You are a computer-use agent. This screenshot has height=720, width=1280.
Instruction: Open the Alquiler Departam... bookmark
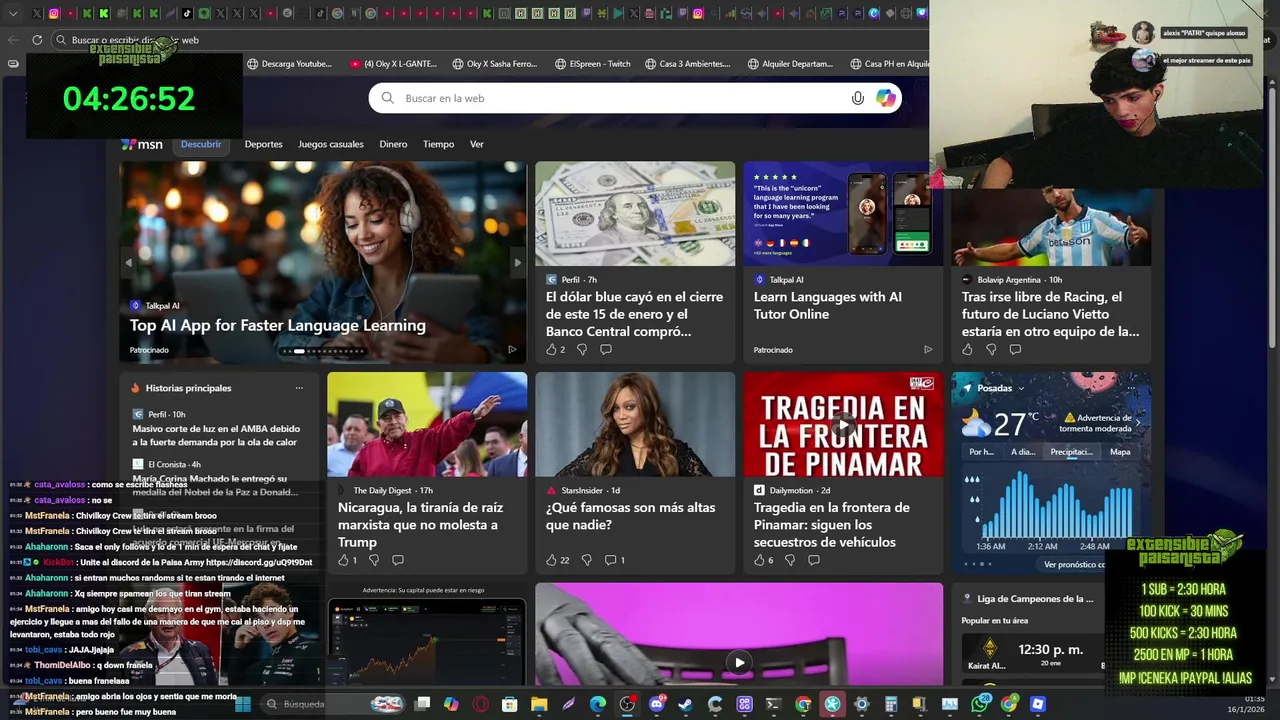pyautogui.click(x=790, y=64)
